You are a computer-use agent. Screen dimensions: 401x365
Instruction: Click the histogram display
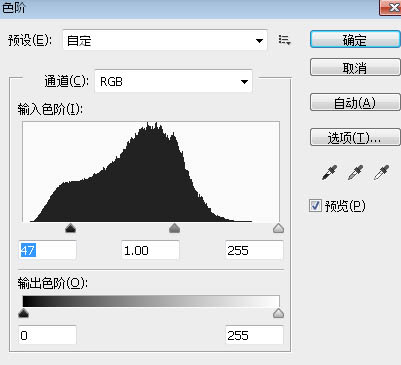(x=151, y=171)
